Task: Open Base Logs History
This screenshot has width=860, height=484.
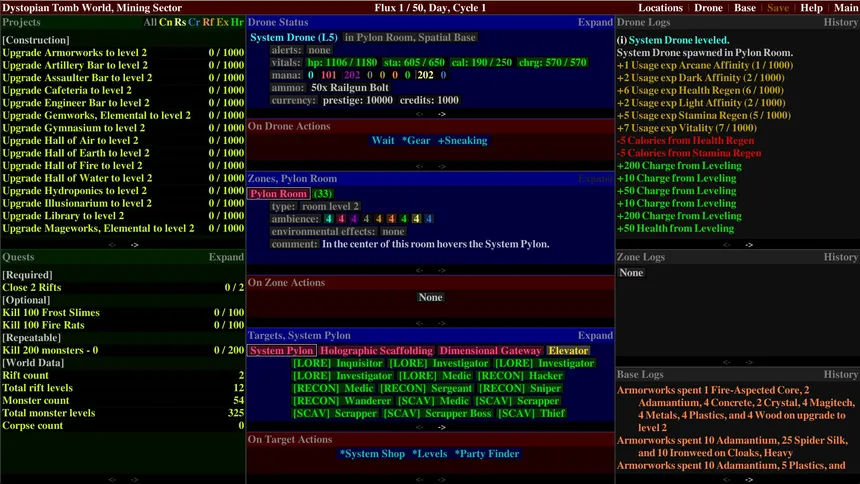Action: tap(840, 375)
